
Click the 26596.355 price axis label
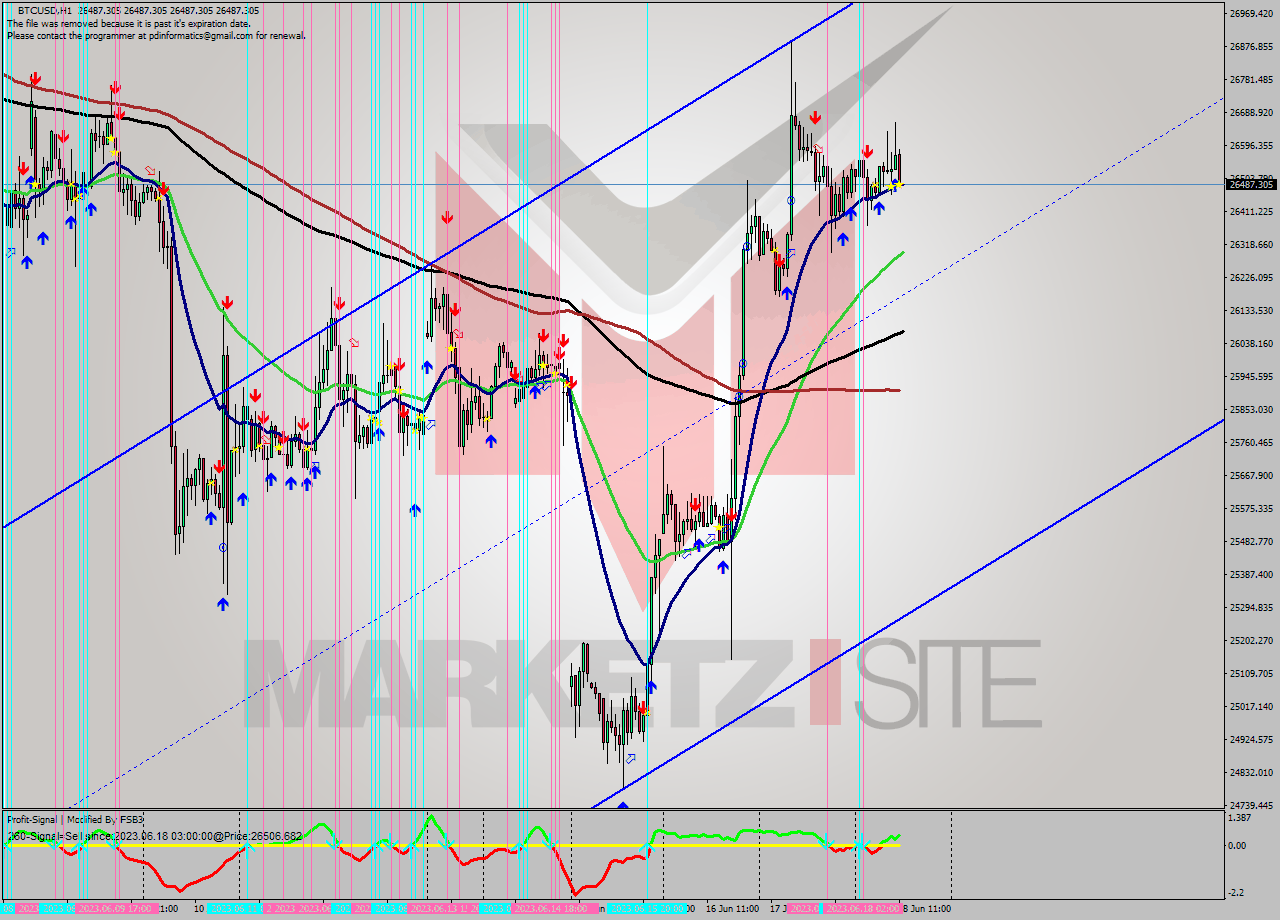1251,146
